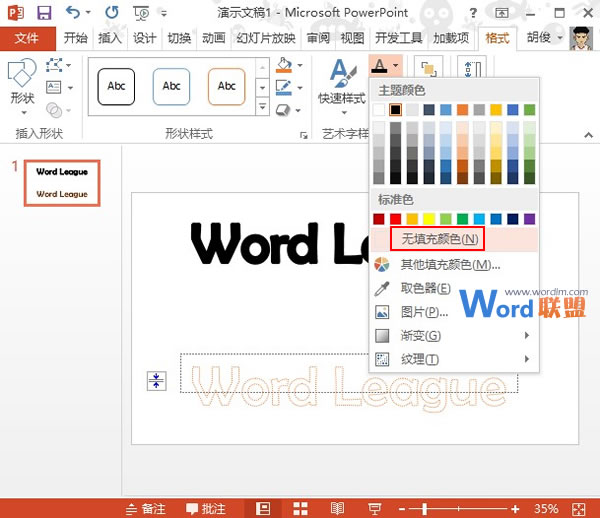Viewport: 600px width, 518px height.
Task: Switch to Normal view in status bar
Action: pos(263,509)
